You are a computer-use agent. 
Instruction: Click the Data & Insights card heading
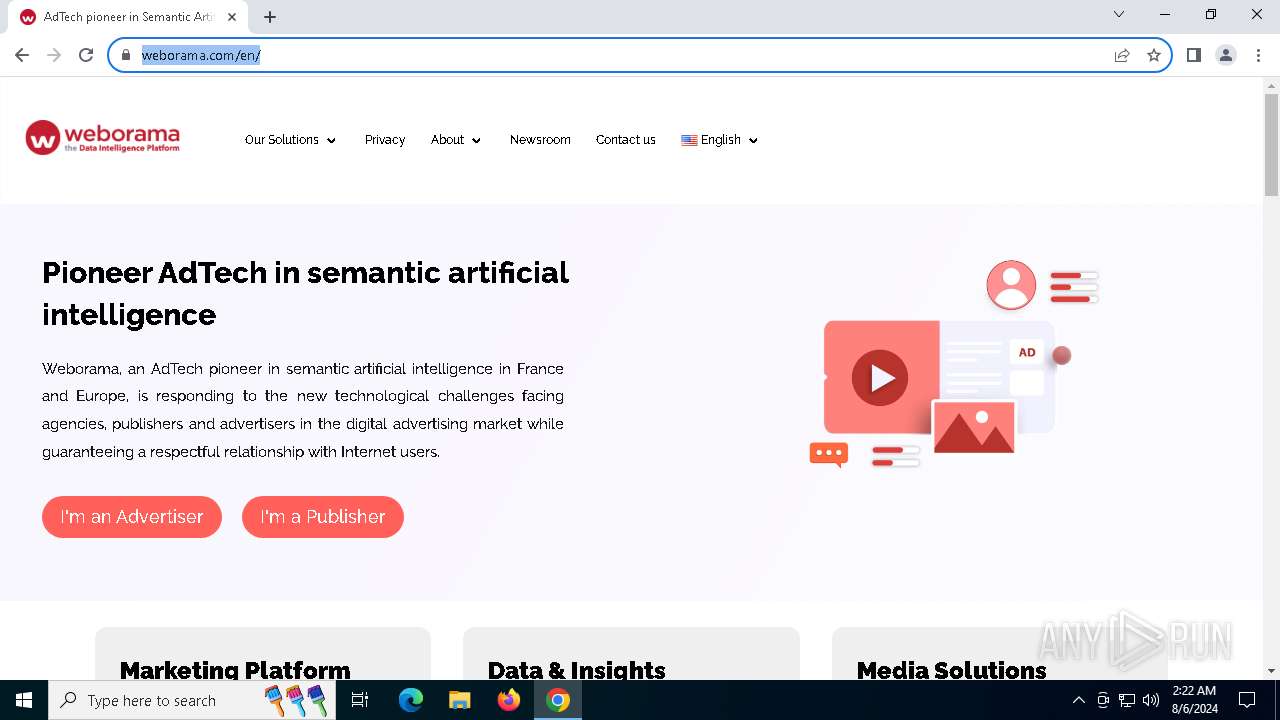point(576,670)
